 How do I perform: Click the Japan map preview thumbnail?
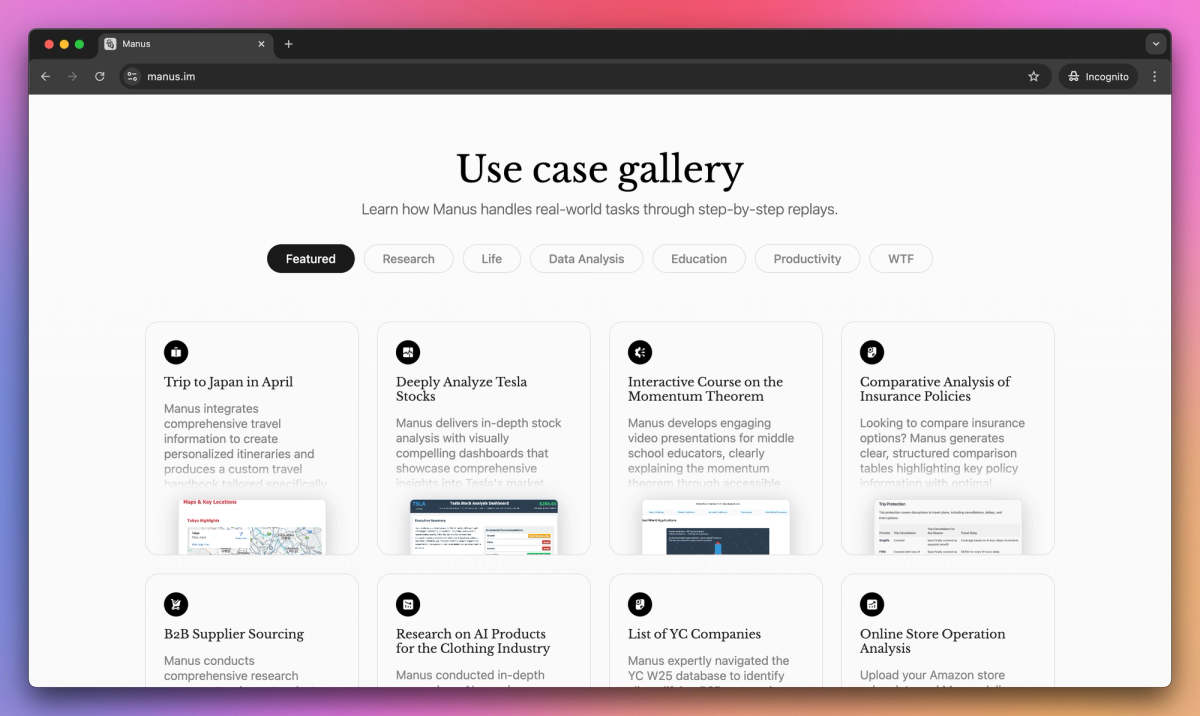tap(252, 527)
